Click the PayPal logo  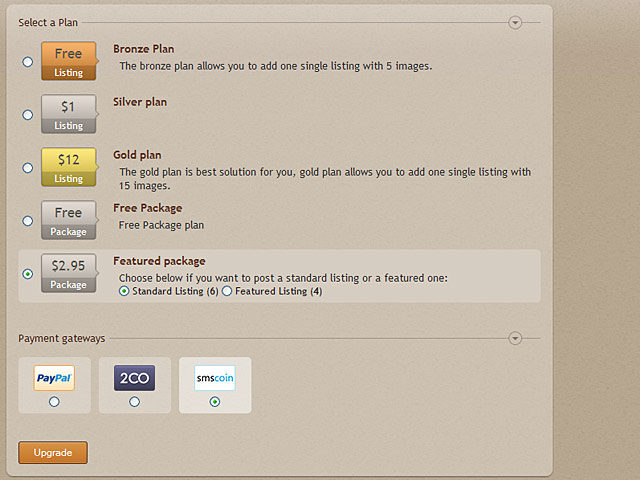point(54,378)
